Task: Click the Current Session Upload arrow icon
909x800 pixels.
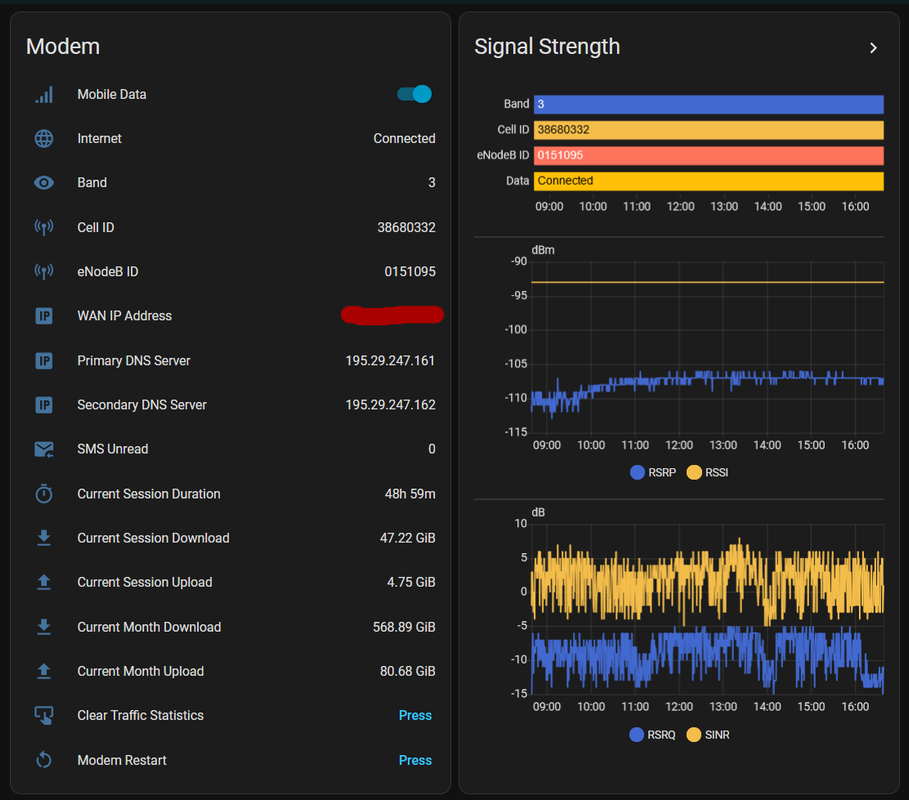Action: (x=44, y=582)
